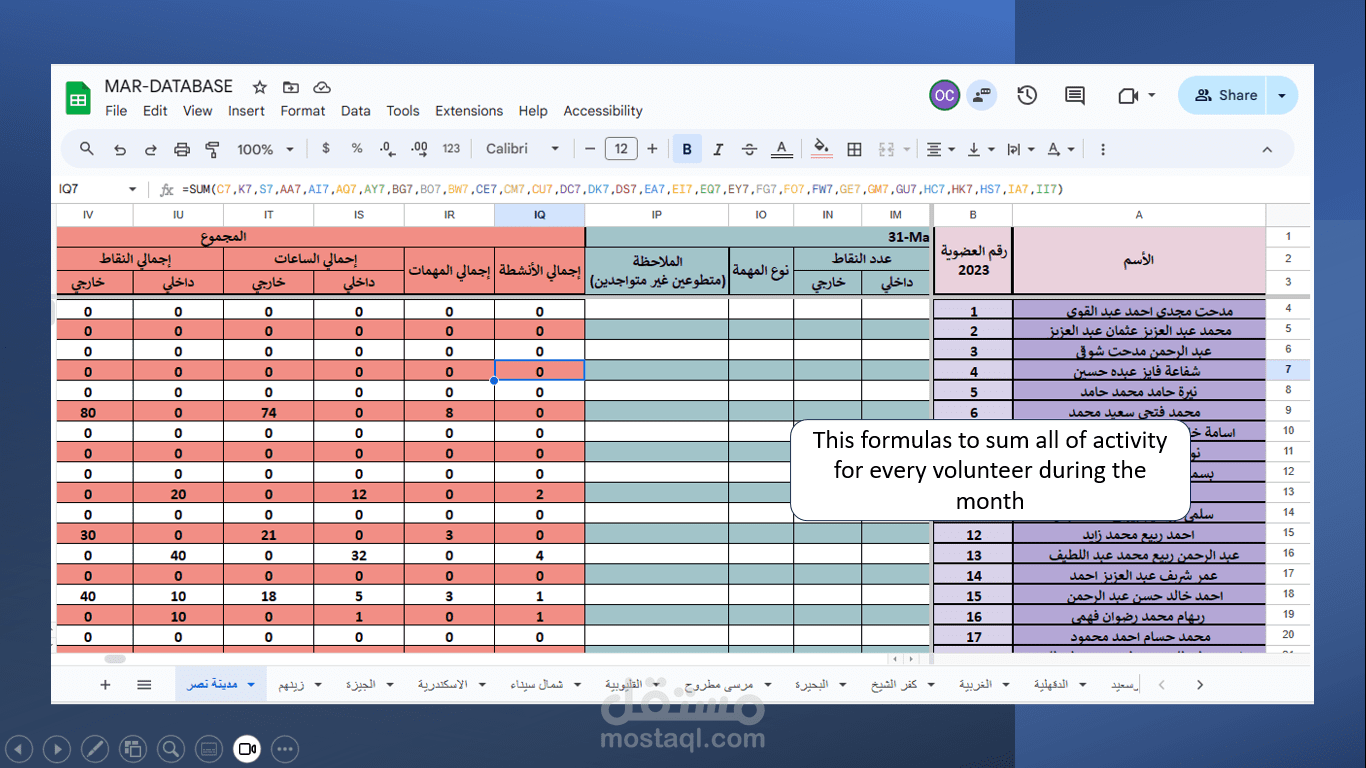Click the borders icon
The height and width of the screenshot is (768, 1366).
click(x=854, y=149)
